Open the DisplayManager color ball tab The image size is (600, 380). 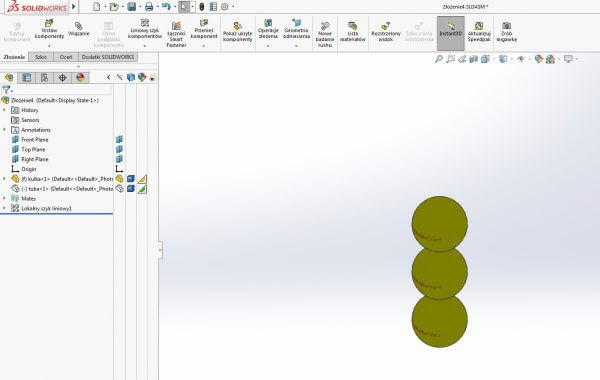click(80, 78)
